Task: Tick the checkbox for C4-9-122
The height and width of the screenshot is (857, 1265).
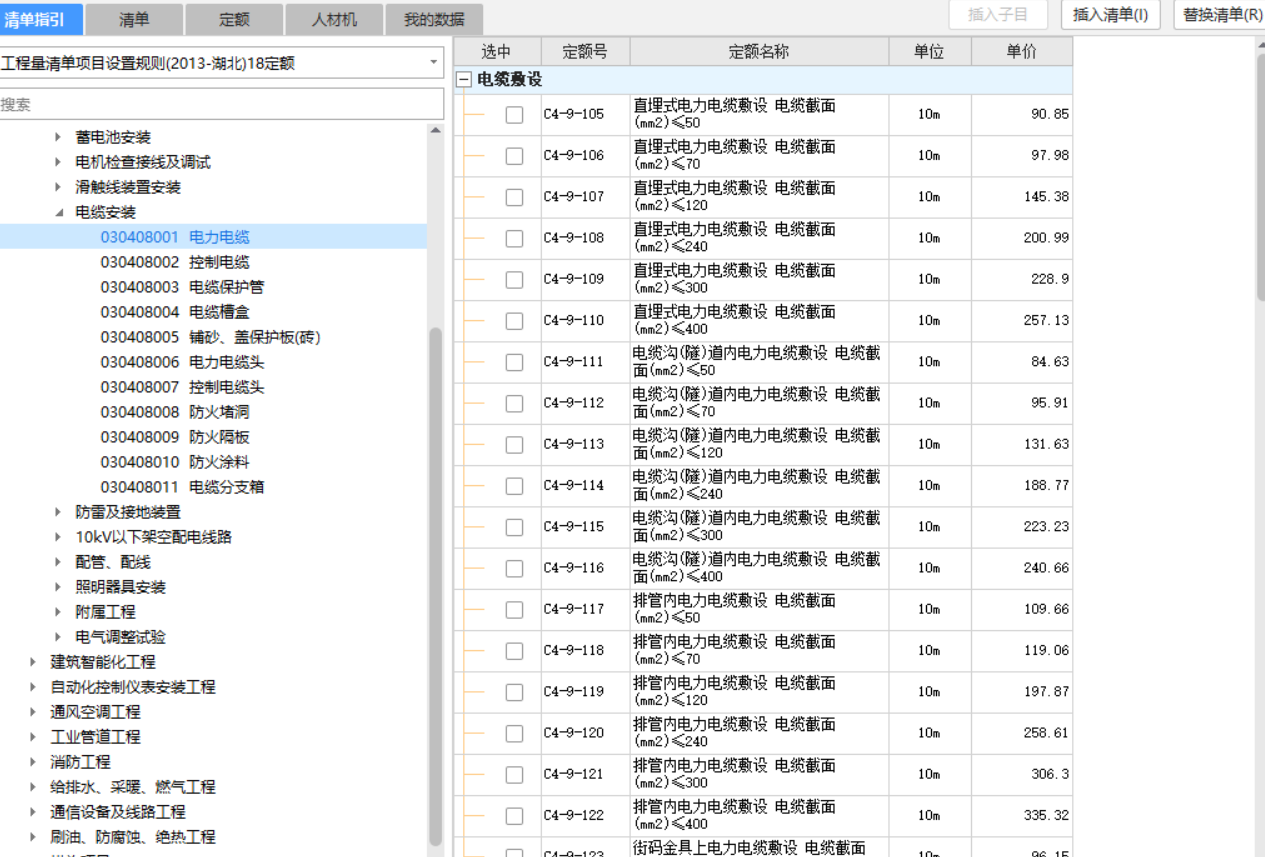Action: coord(514,816)
